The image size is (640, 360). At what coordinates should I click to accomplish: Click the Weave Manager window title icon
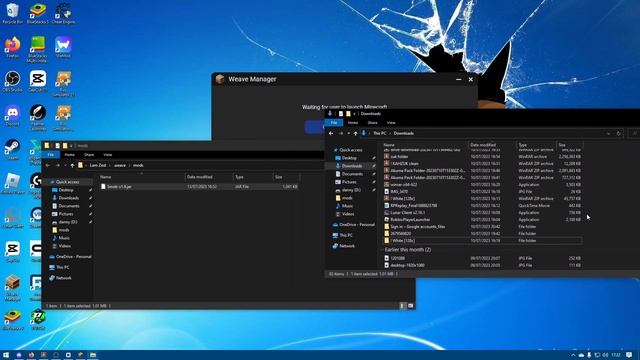[220, 79]
